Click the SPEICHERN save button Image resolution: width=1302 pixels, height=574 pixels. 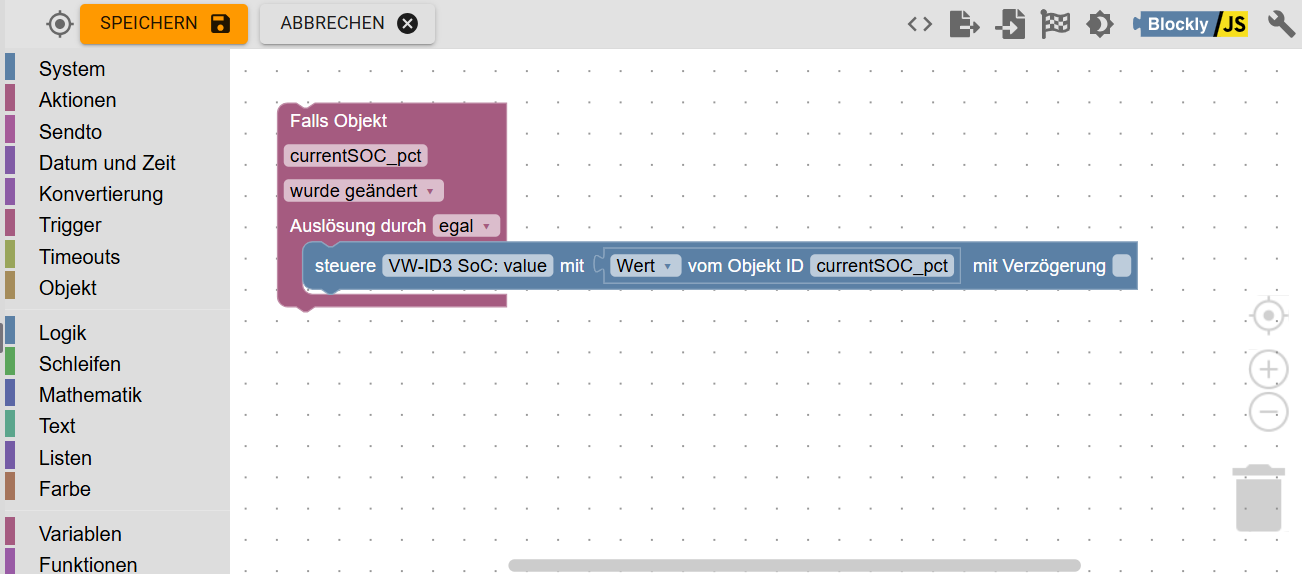tap(164, 23)
